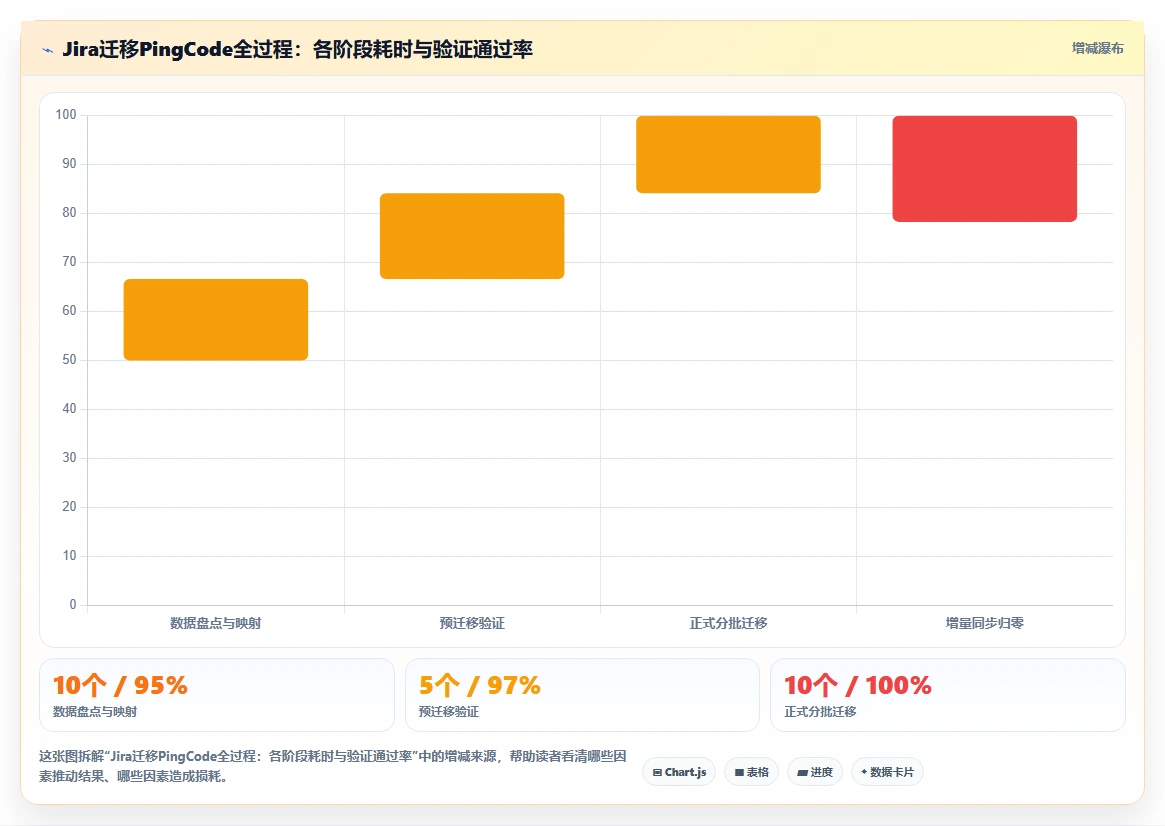Click the orange bar for 预迁移验证
The height and width of the screenshot is (826, 1165).
[x=472, y=236]
